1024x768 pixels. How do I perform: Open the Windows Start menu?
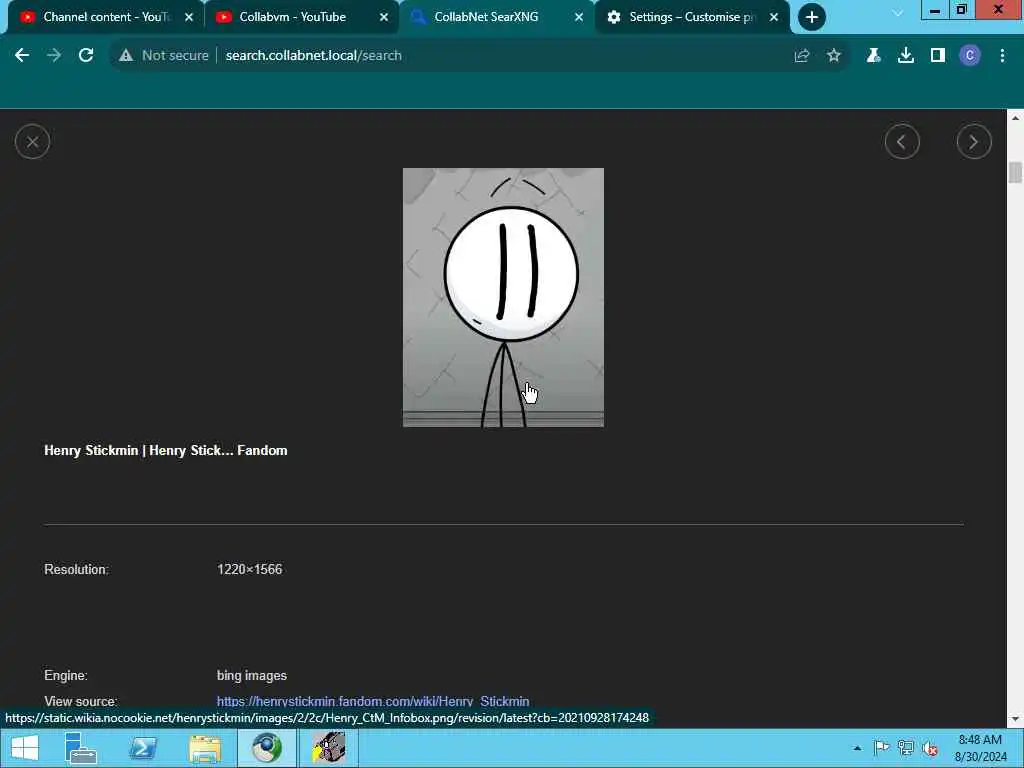pyautogui.click(x=24, y=748)
